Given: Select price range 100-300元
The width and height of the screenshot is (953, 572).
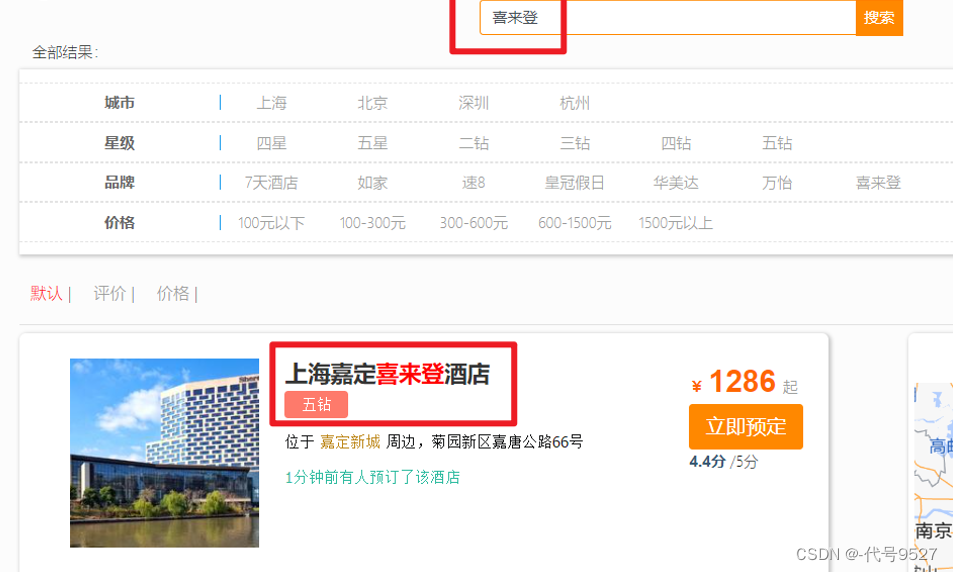Looking at the screenshot, I should click(373, 223).
